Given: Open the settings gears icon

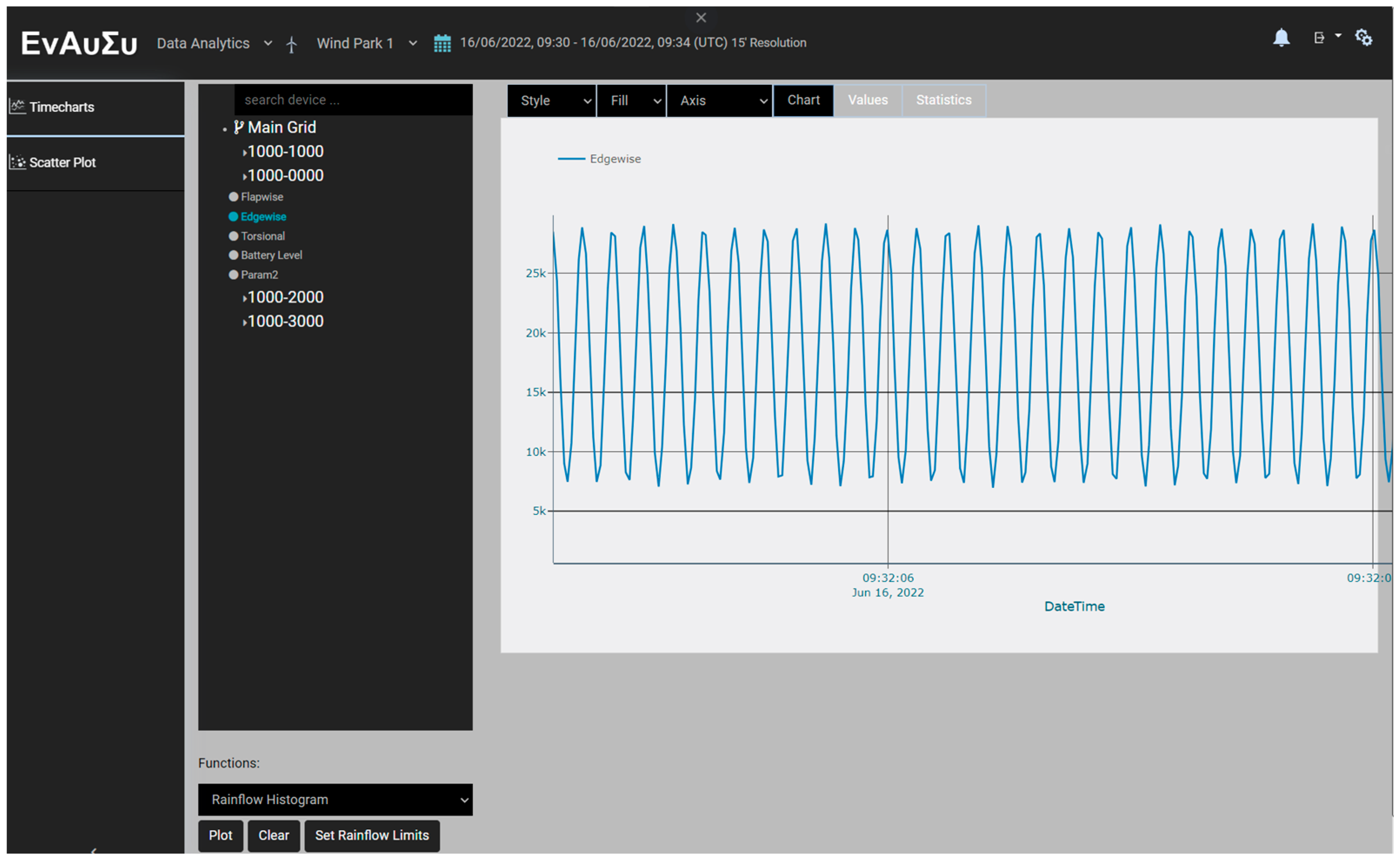Looking at the screenshot, I should coord(1363,38).
